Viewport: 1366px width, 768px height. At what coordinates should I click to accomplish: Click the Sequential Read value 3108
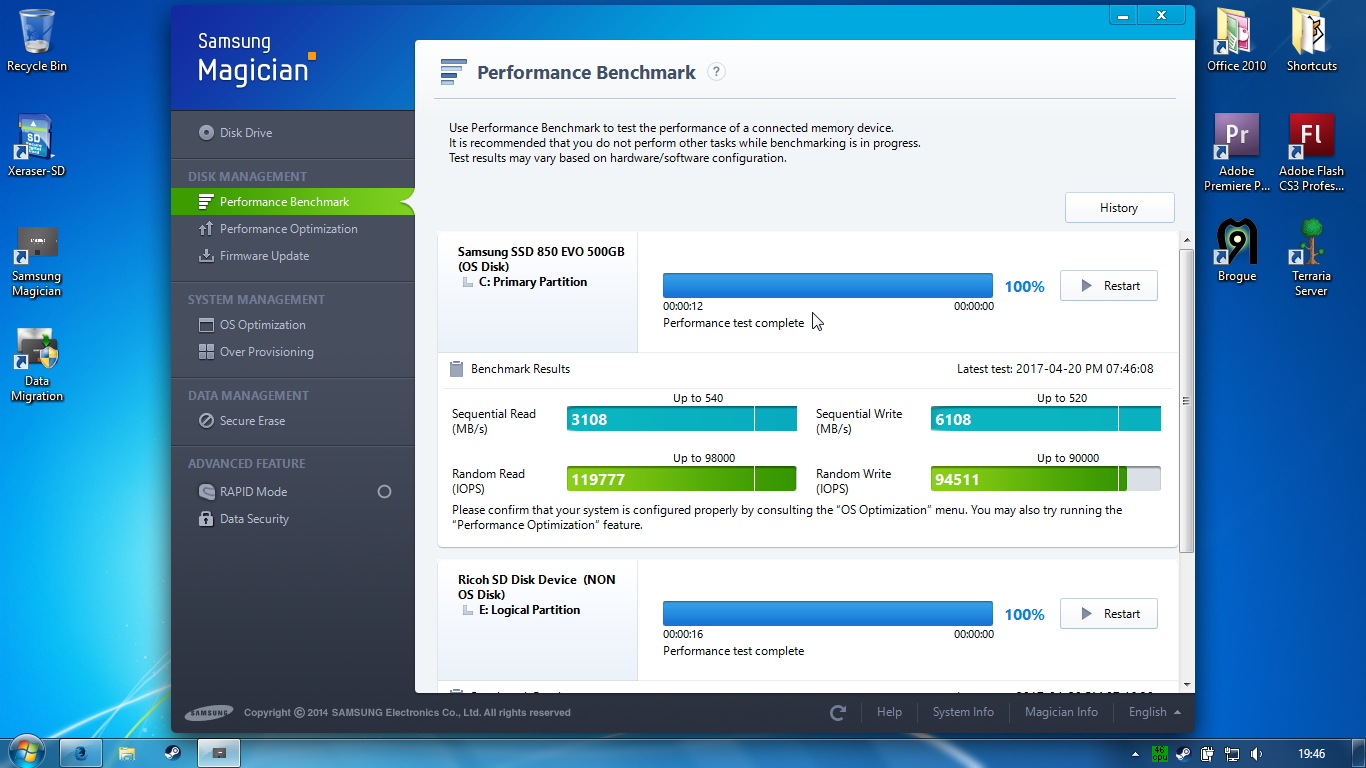click(589, 420)
